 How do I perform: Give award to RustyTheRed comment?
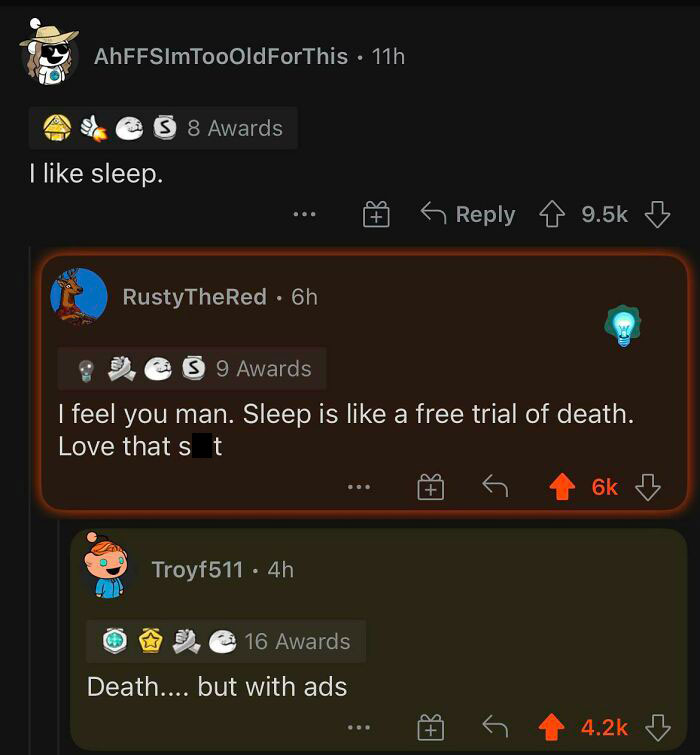pyautogui.click(x=430, y=487)
